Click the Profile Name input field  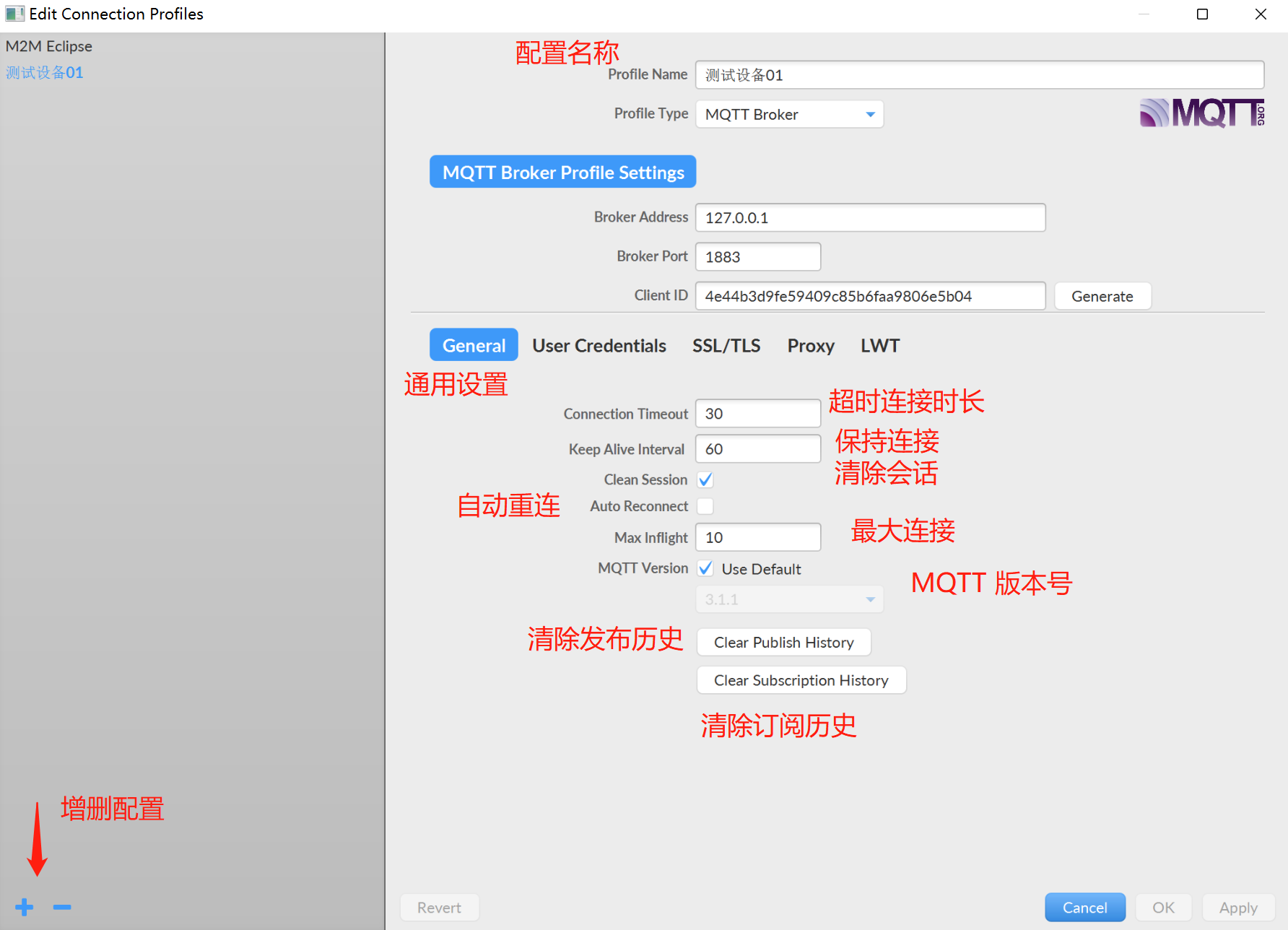(980, 75)
